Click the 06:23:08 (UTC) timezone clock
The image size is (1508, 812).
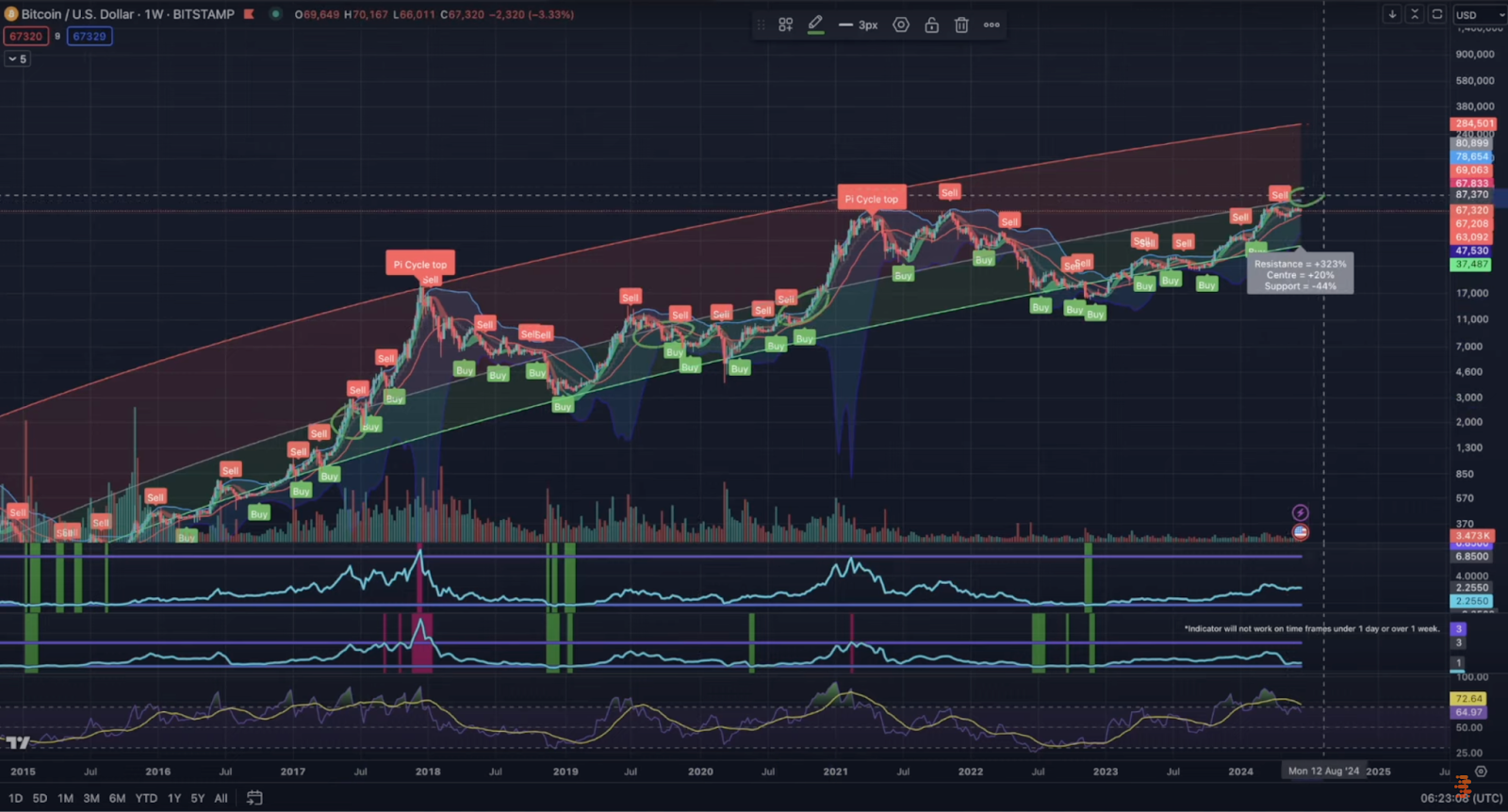coord(1462,798)
